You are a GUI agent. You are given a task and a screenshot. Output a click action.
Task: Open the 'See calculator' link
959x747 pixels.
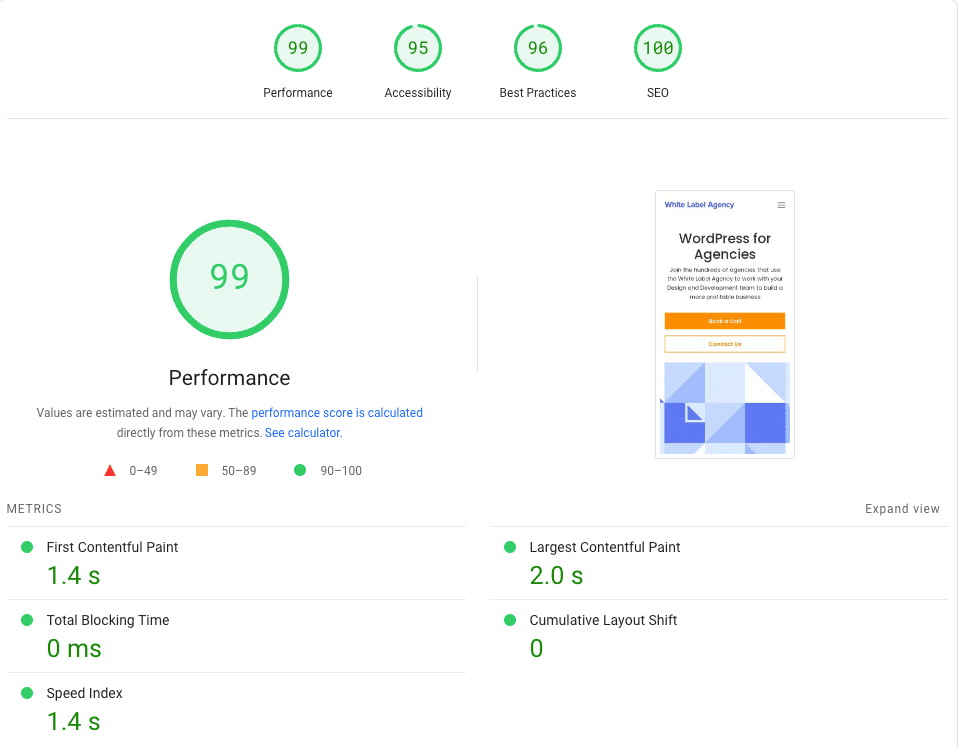point(302,433)
